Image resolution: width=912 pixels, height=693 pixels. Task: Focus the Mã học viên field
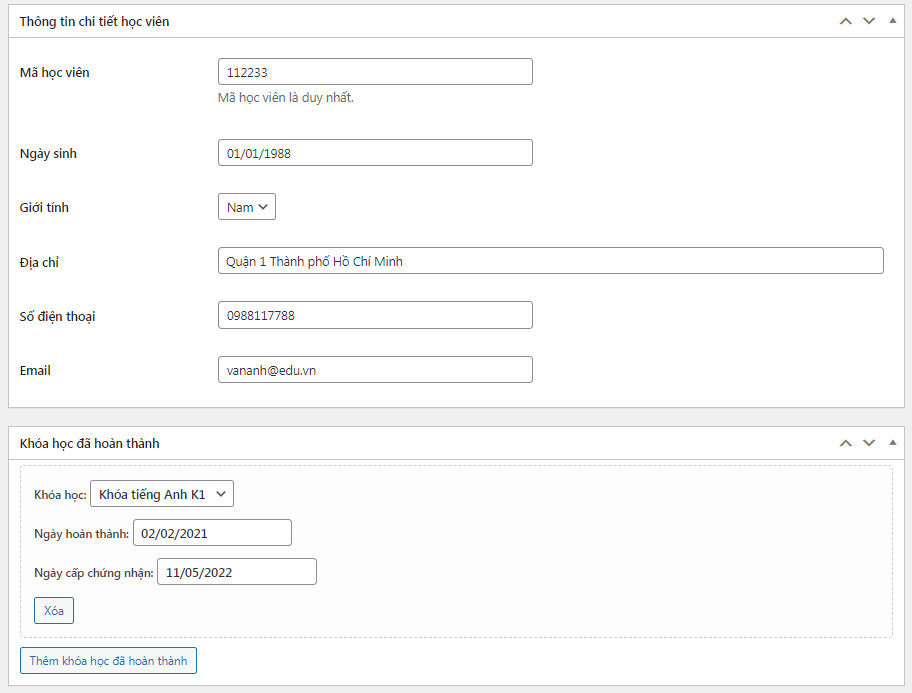point(375,72)
